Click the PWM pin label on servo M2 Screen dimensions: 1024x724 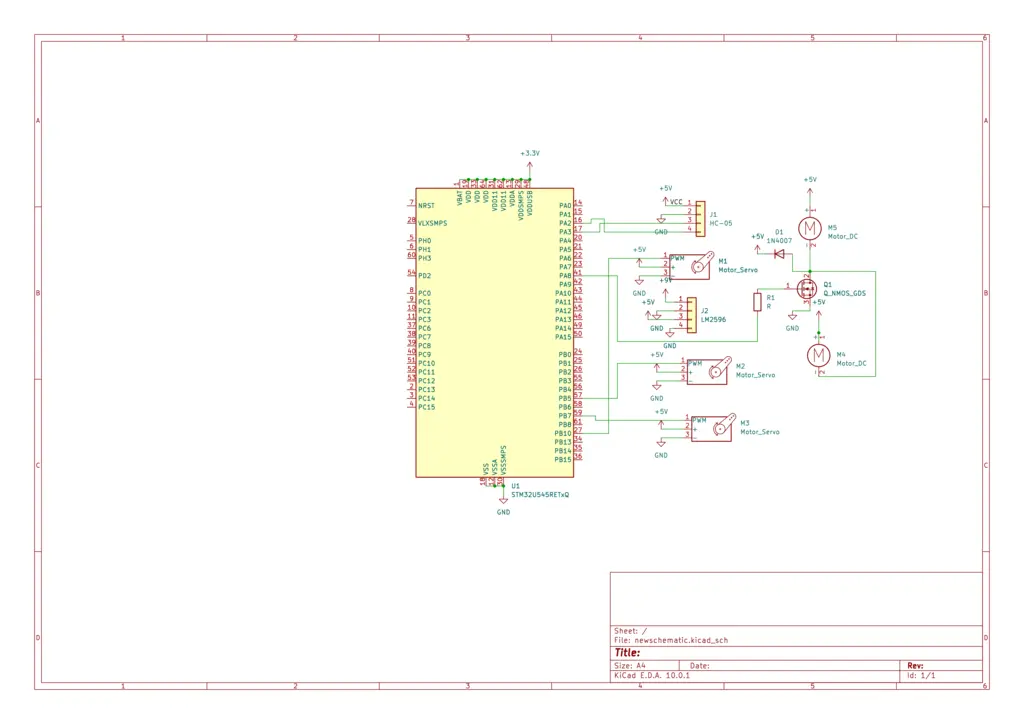point(696,364)
